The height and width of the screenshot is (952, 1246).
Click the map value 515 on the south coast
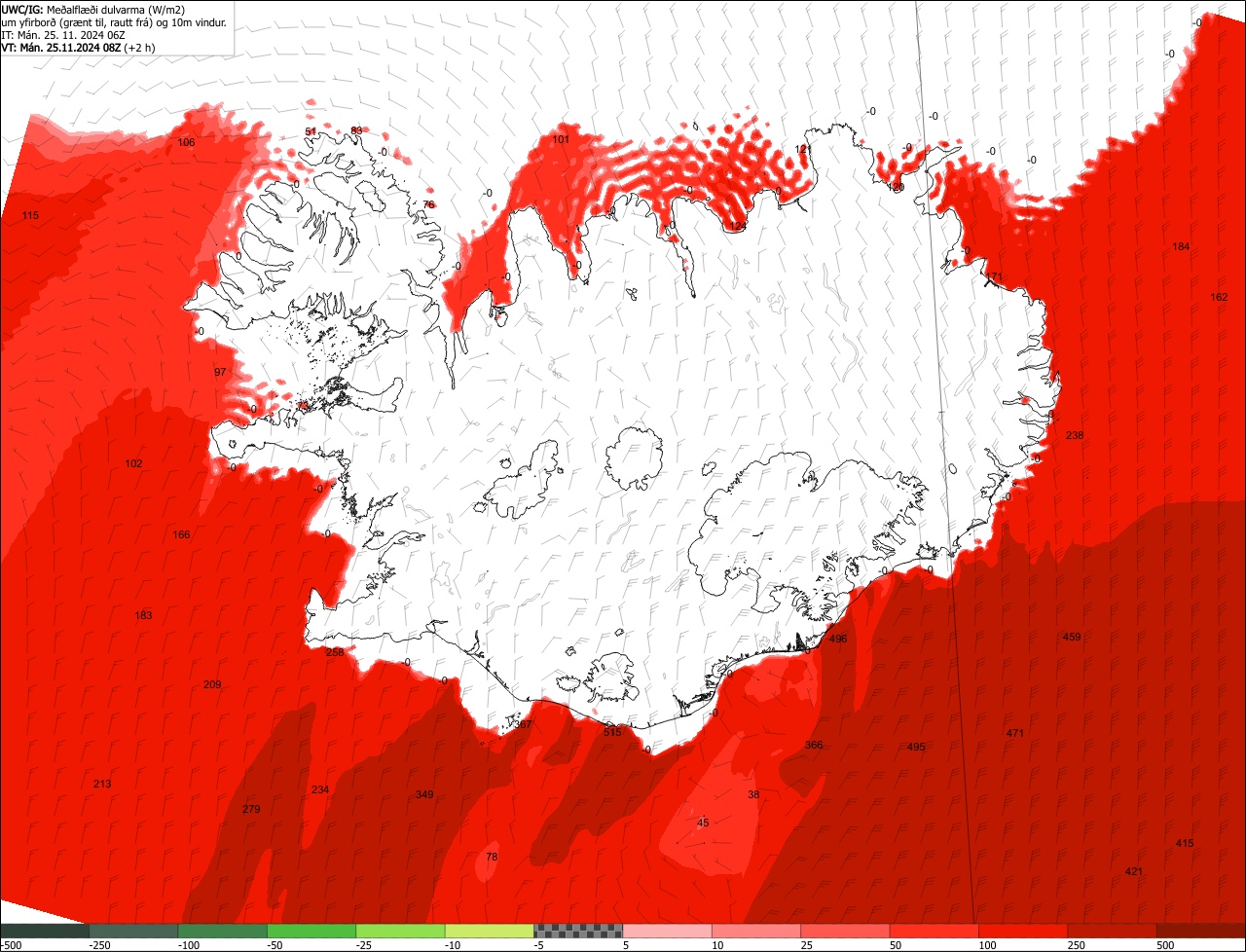coord(612,732)
